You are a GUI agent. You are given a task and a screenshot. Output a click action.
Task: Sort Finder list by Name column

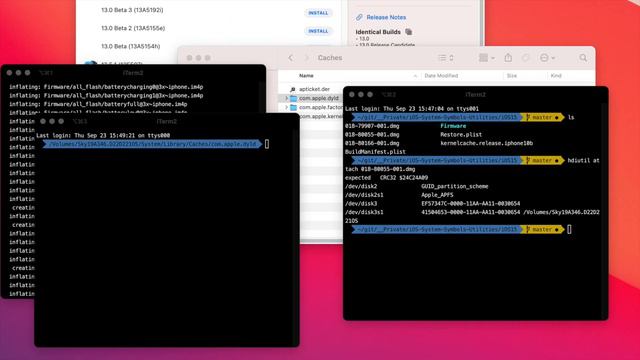pyautogui.click(x=306, y=76)
